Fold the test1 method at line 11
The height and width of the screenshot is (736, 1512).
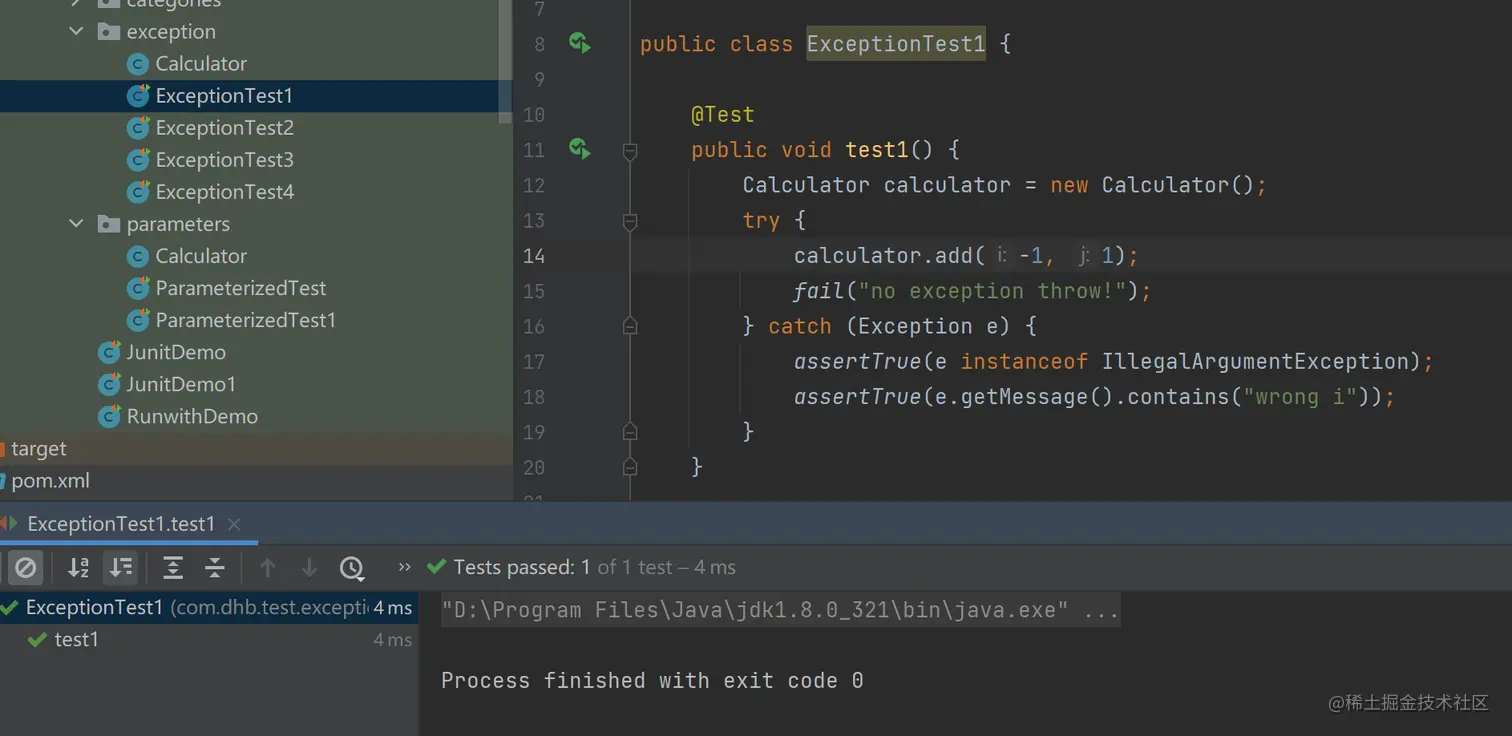click(x=630, y=151)
